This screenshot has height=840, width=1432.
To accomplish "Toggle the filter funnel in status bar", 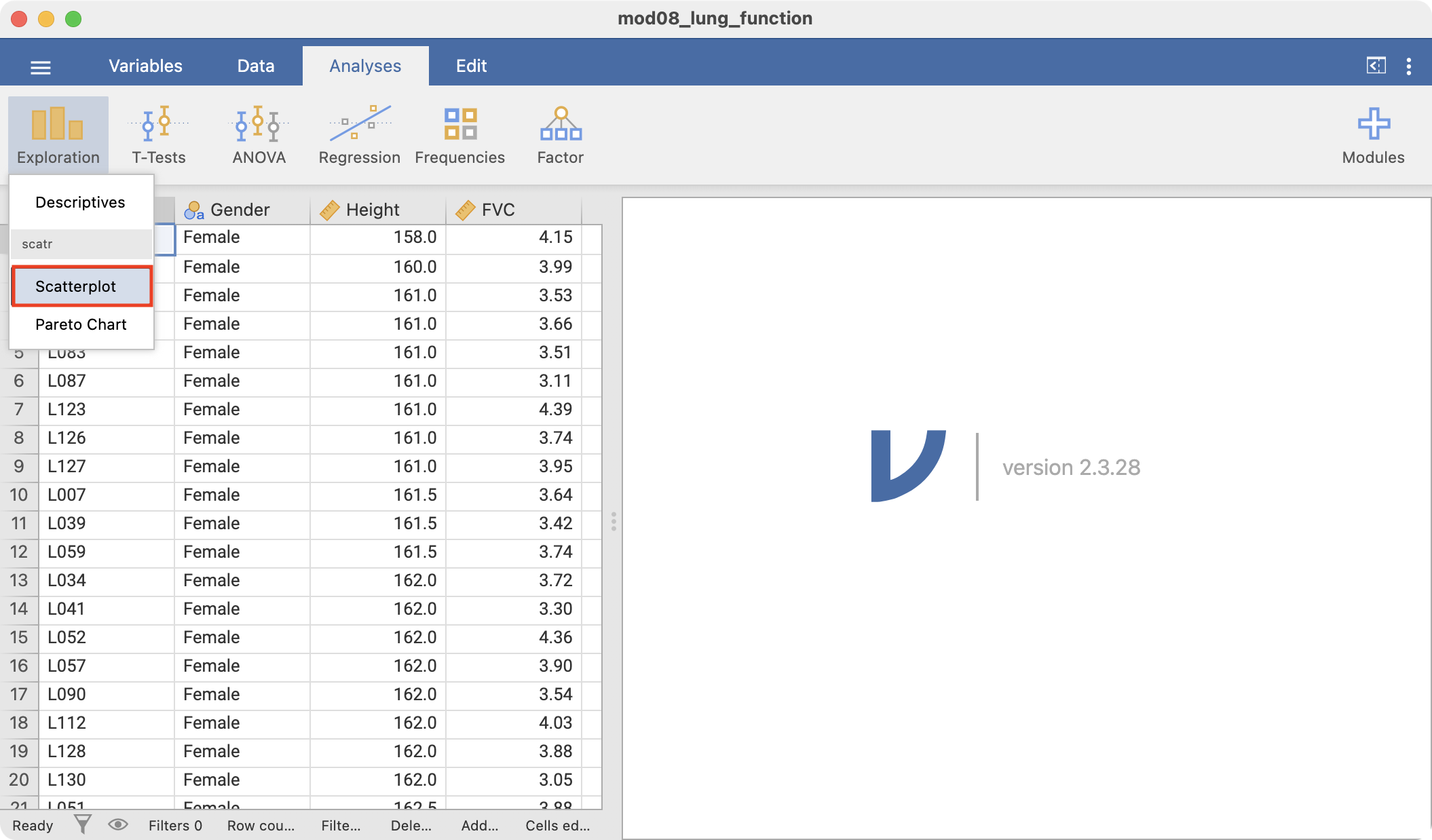I will [x=83, y=824].
